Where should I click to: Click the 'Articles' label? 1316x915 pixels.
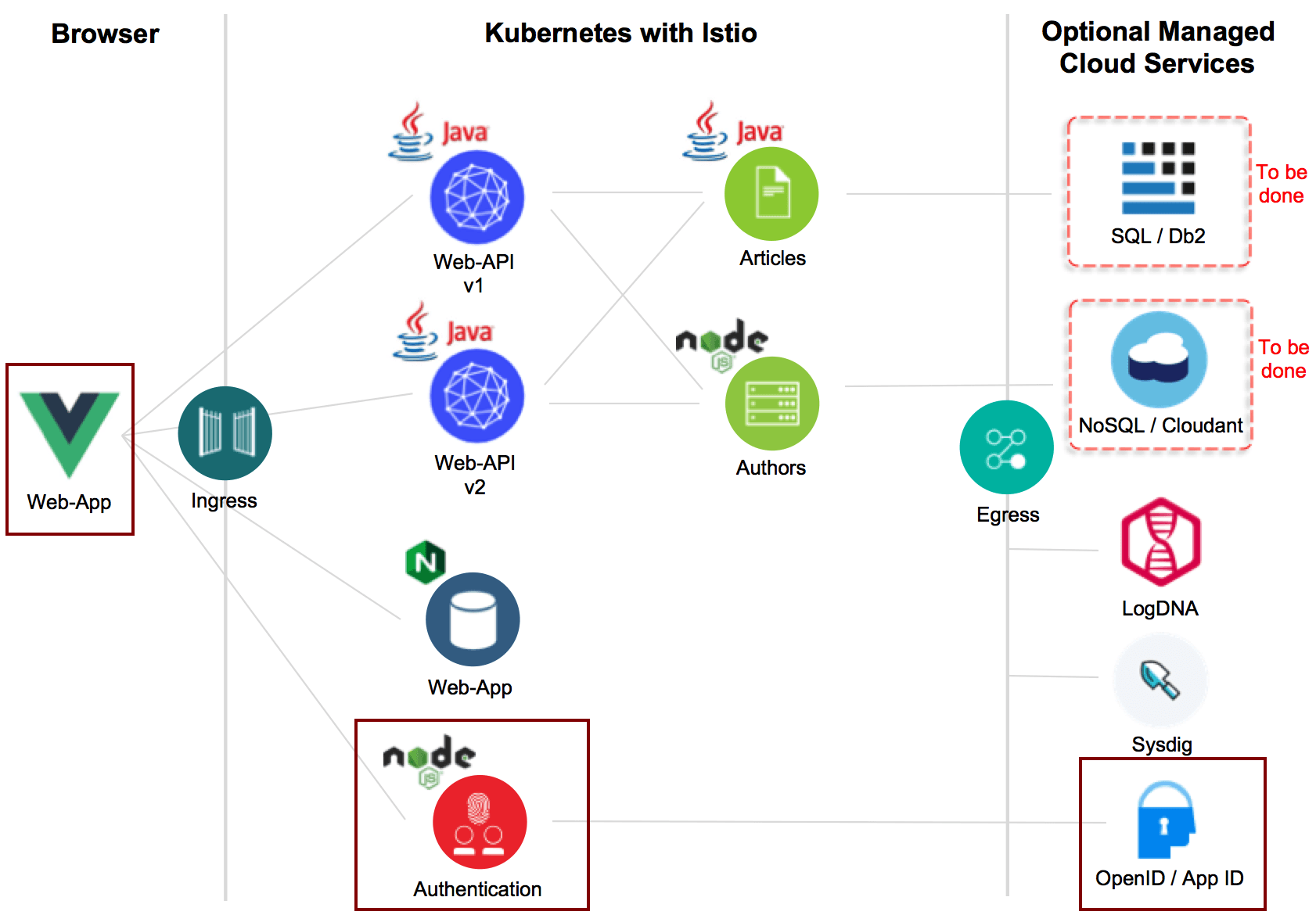(772, 258)
